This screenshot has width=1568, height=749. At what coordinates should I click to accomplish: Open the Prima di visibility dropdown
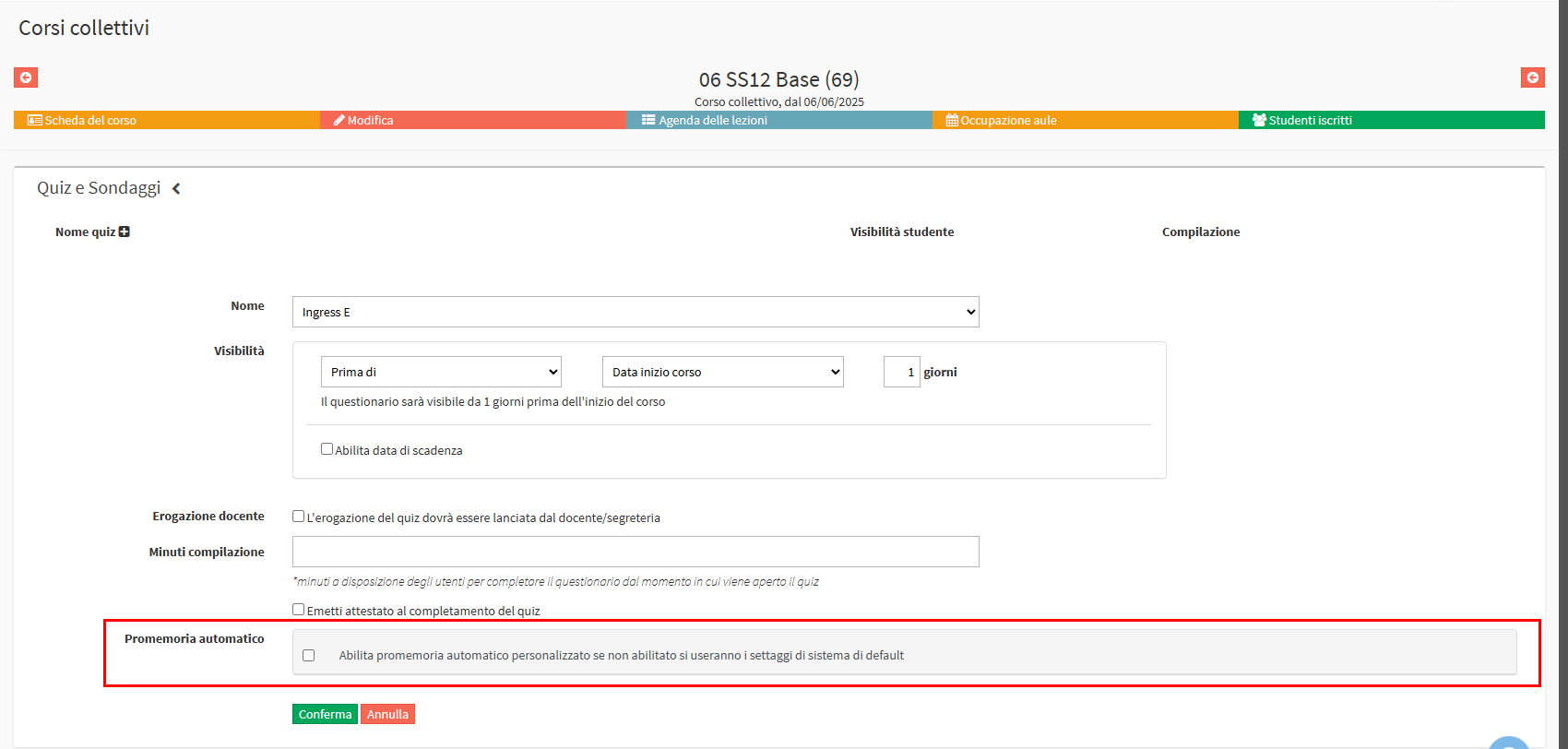pos(441,372)
